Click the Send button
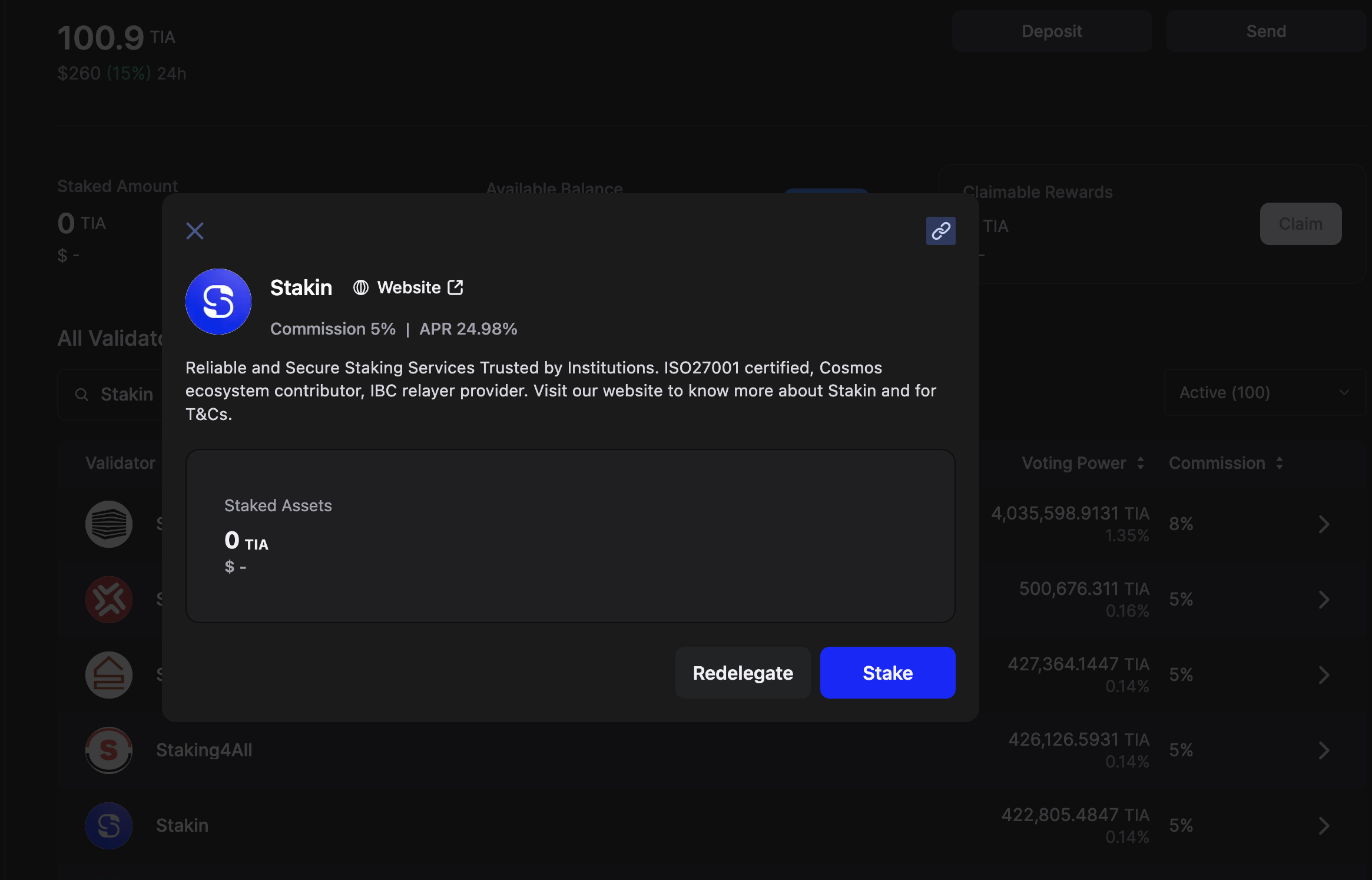Viewport: 1372px width, 880px height. [x=1266, y=31]
